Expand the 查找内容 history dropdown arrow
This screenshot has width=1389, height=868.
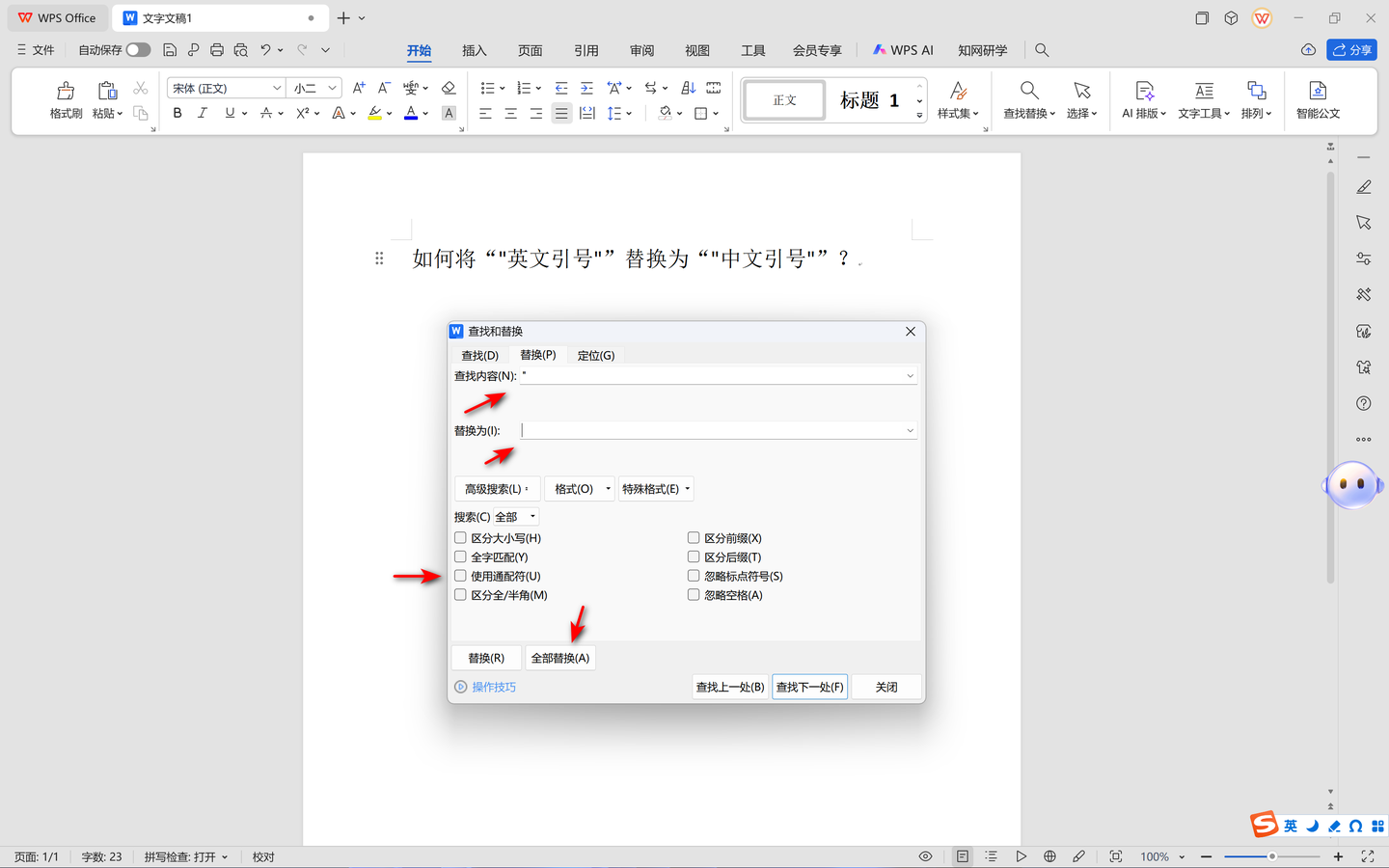pyautogui.click(x=910, y=376)
